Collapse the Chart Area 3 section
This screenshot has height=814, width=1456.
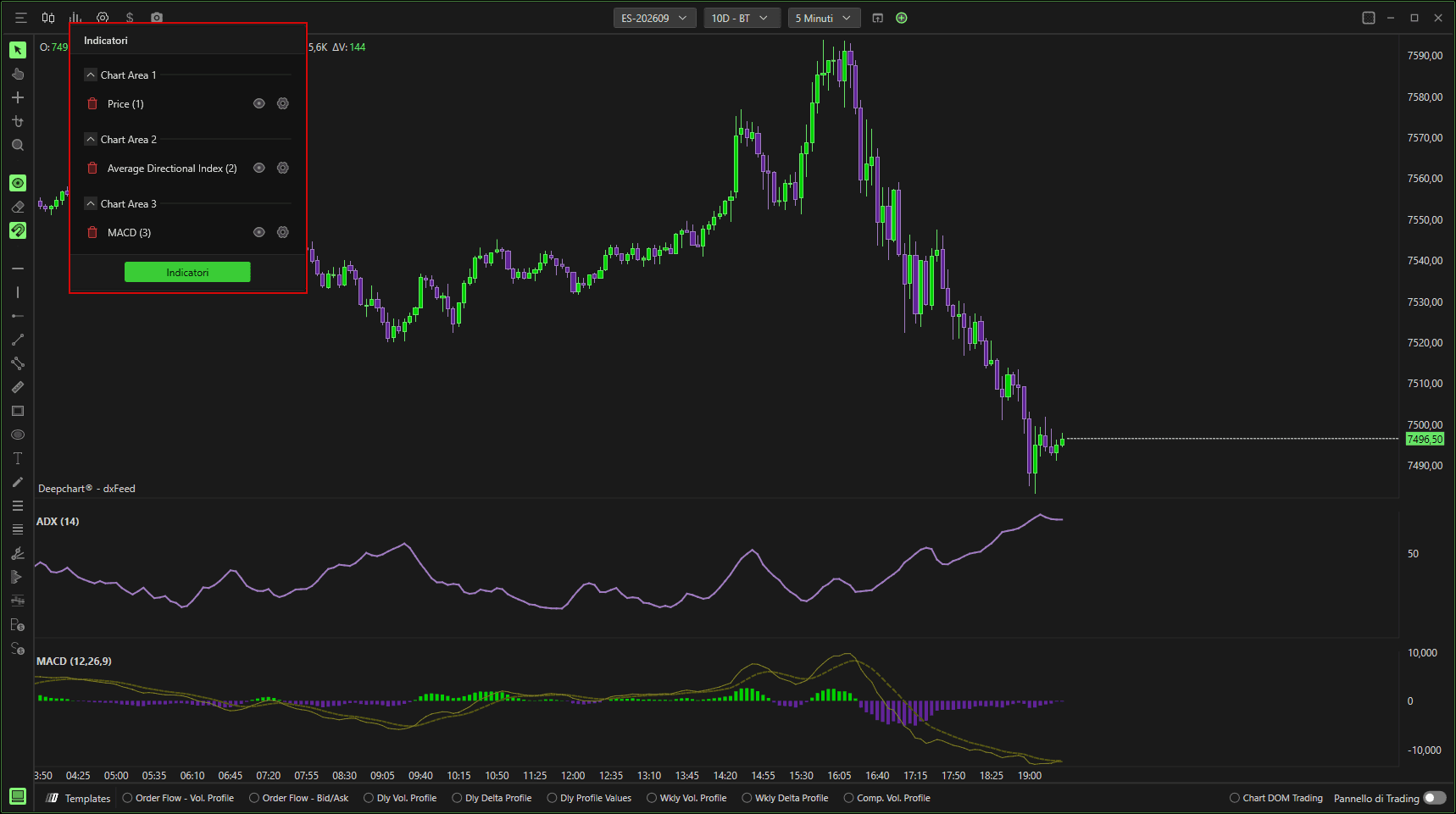point(91,203)
